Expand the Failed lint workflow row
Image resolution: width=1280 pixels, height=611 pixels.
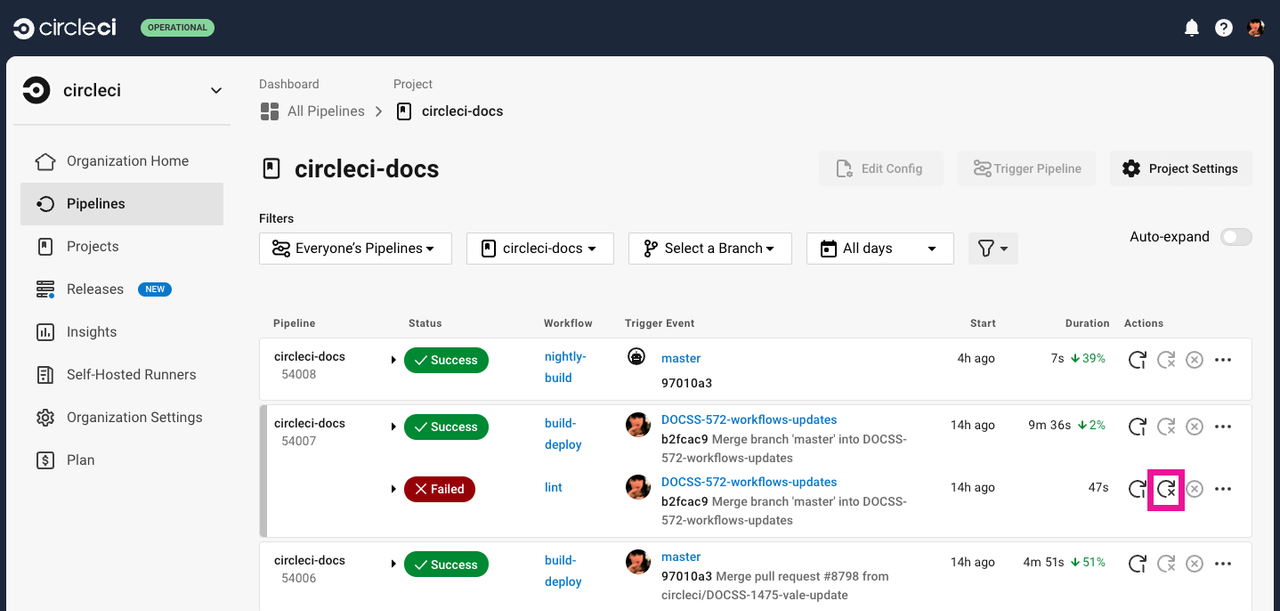point(394,490)
